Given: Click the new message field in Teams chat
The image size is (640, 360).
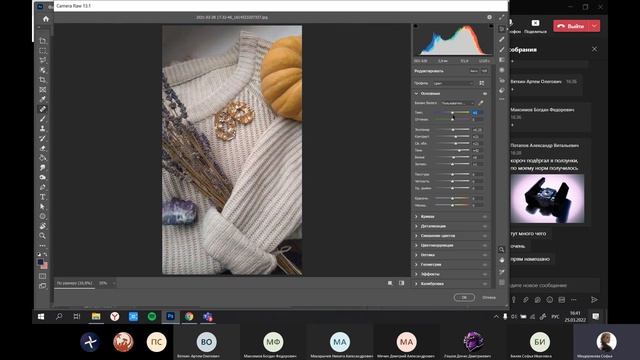Looking at the screenshot, I should click(555, 285).
